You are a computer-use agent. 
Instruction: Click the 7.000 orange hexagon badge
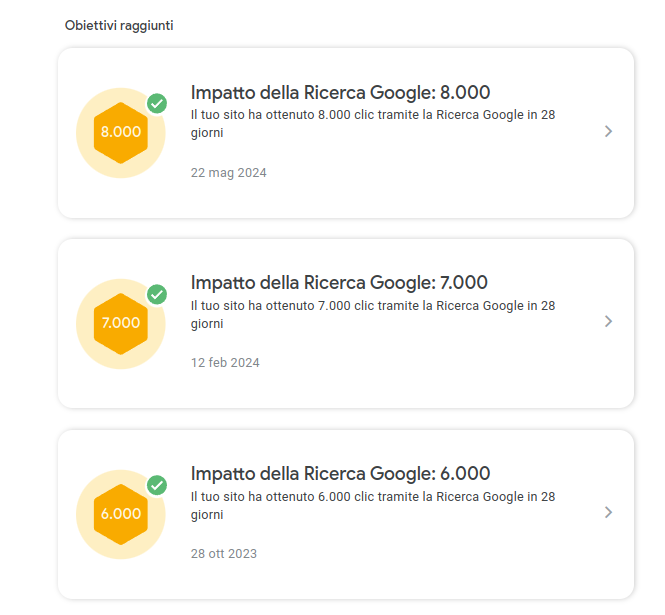(x=121, y=324)
